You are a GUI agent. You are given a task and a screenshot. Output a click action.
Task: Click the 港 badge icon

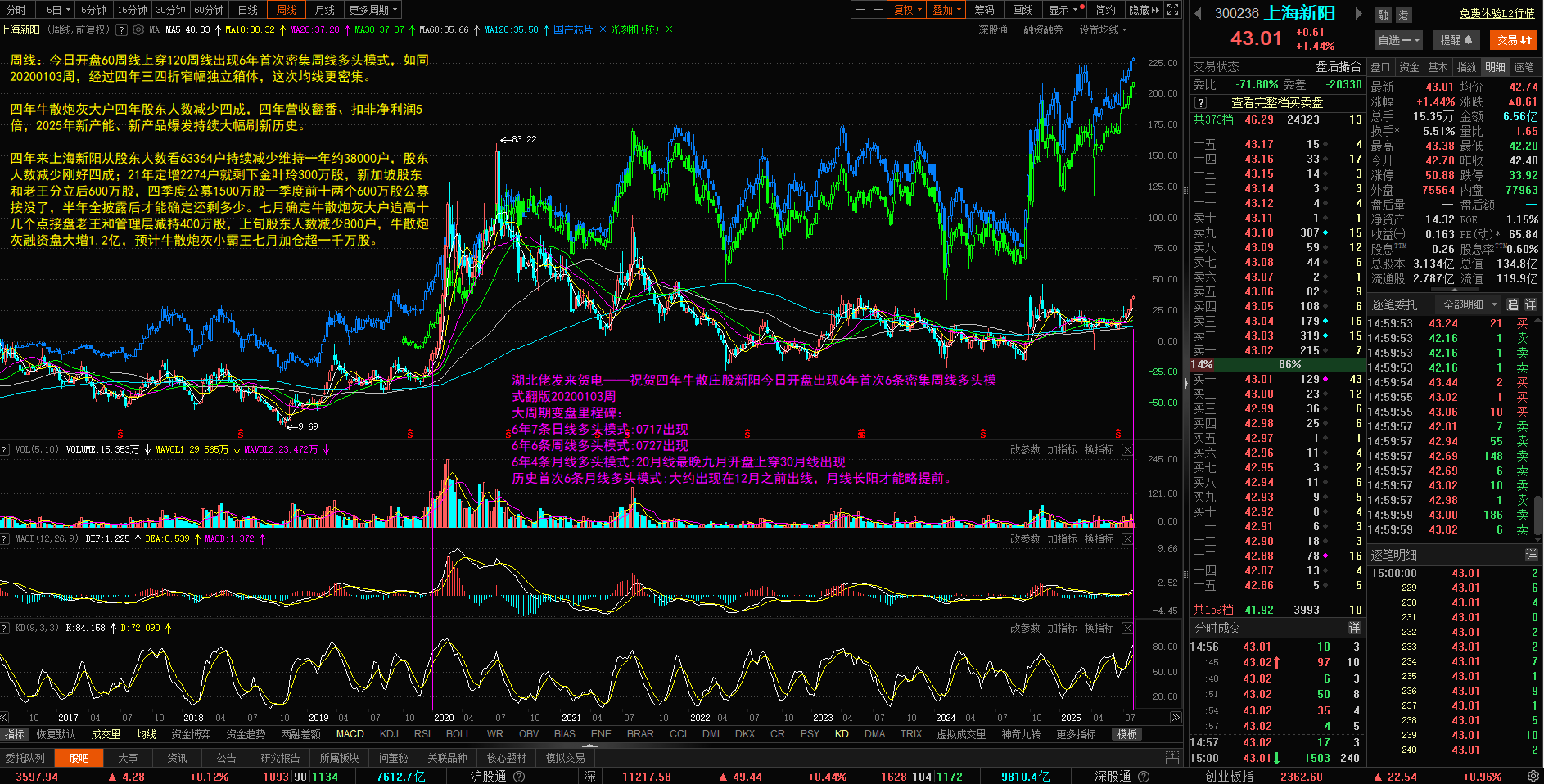click(1402, 15)
